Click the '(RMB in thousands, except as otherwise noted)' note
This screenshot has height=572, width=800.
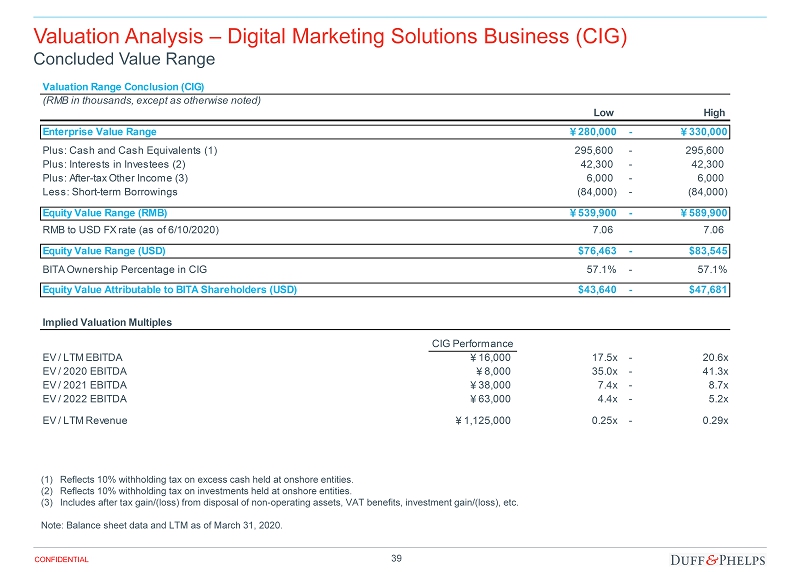click(152, 101)
